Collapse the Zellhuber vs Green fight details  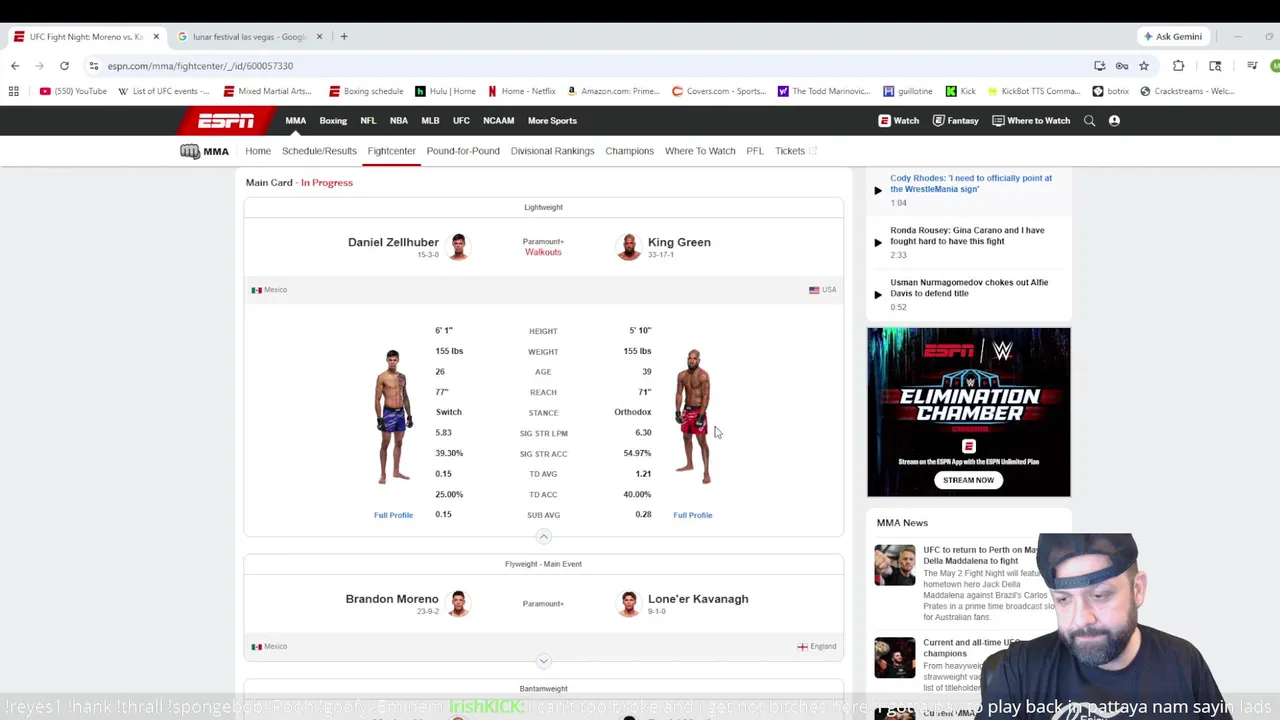pyautogui.click(x=543, y=537)
